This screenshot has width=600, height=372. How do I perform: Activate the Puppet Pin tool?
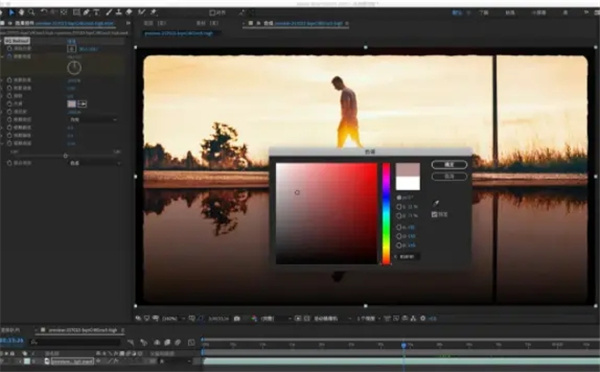point(153,12)
